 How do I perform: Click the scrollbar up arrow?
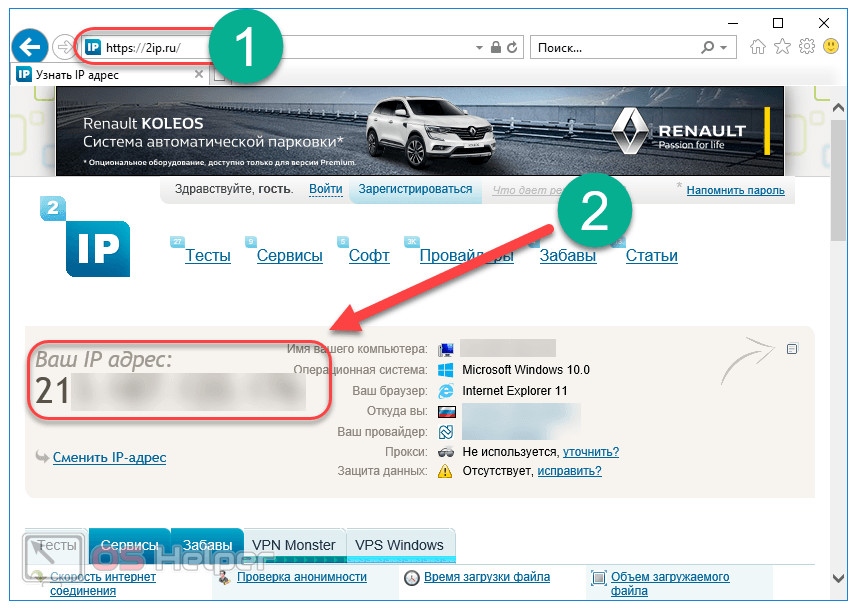pyautogui.click(x=838, y=108)
